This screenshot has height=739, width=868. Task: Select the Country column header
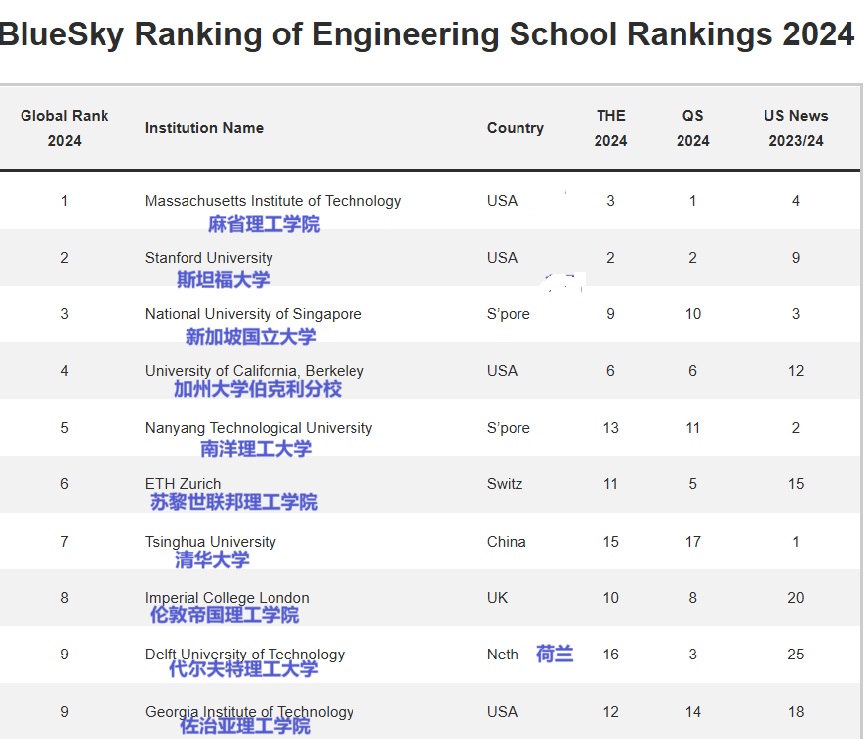coord(515,128)
